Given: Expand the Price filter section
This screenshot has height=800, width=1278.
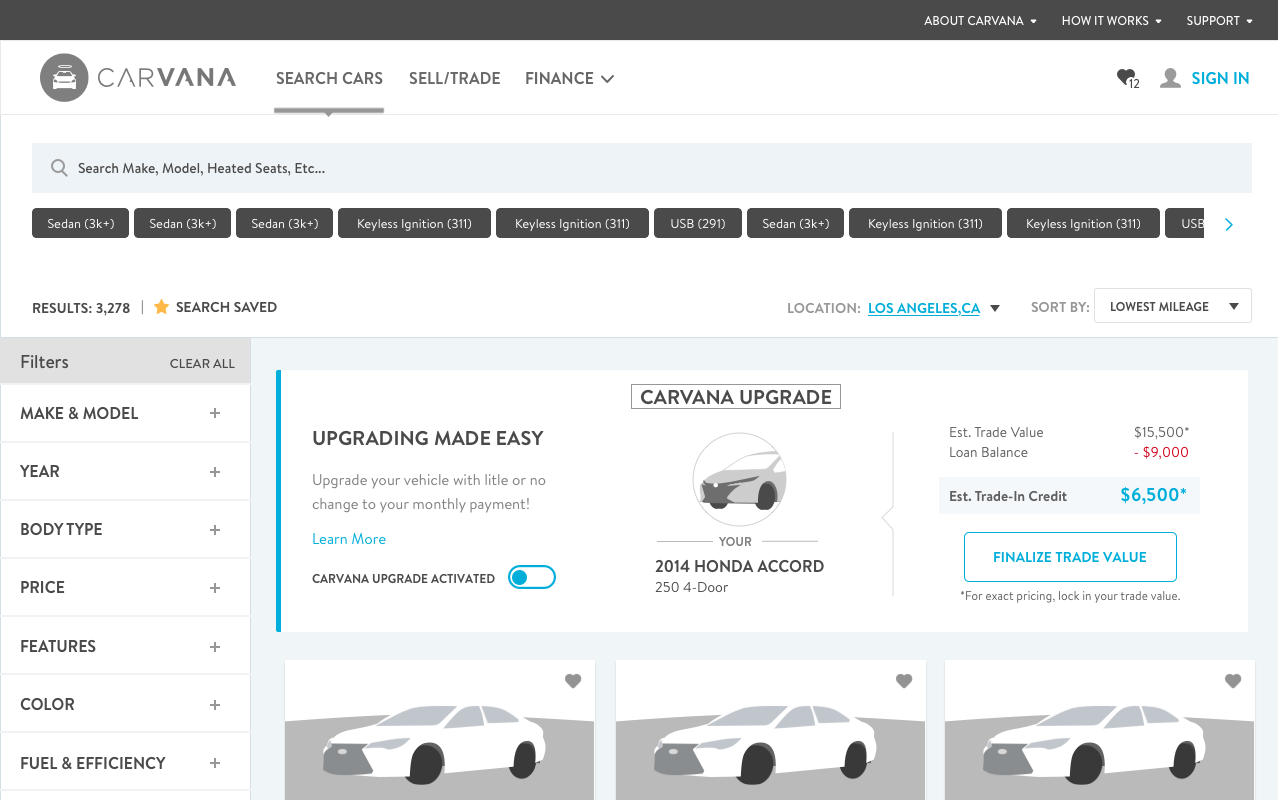Looking at the screenshot, I should click(x=125, y=587).
